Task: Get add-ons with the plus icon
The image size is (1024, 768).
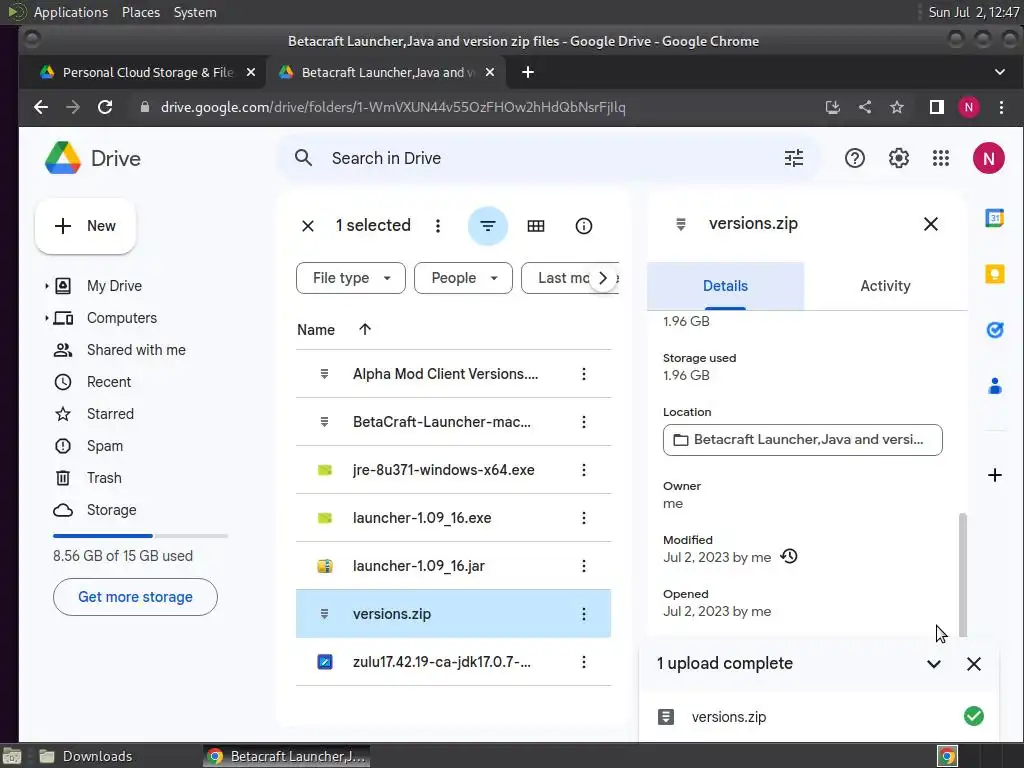Action: [x=994, y=475]
